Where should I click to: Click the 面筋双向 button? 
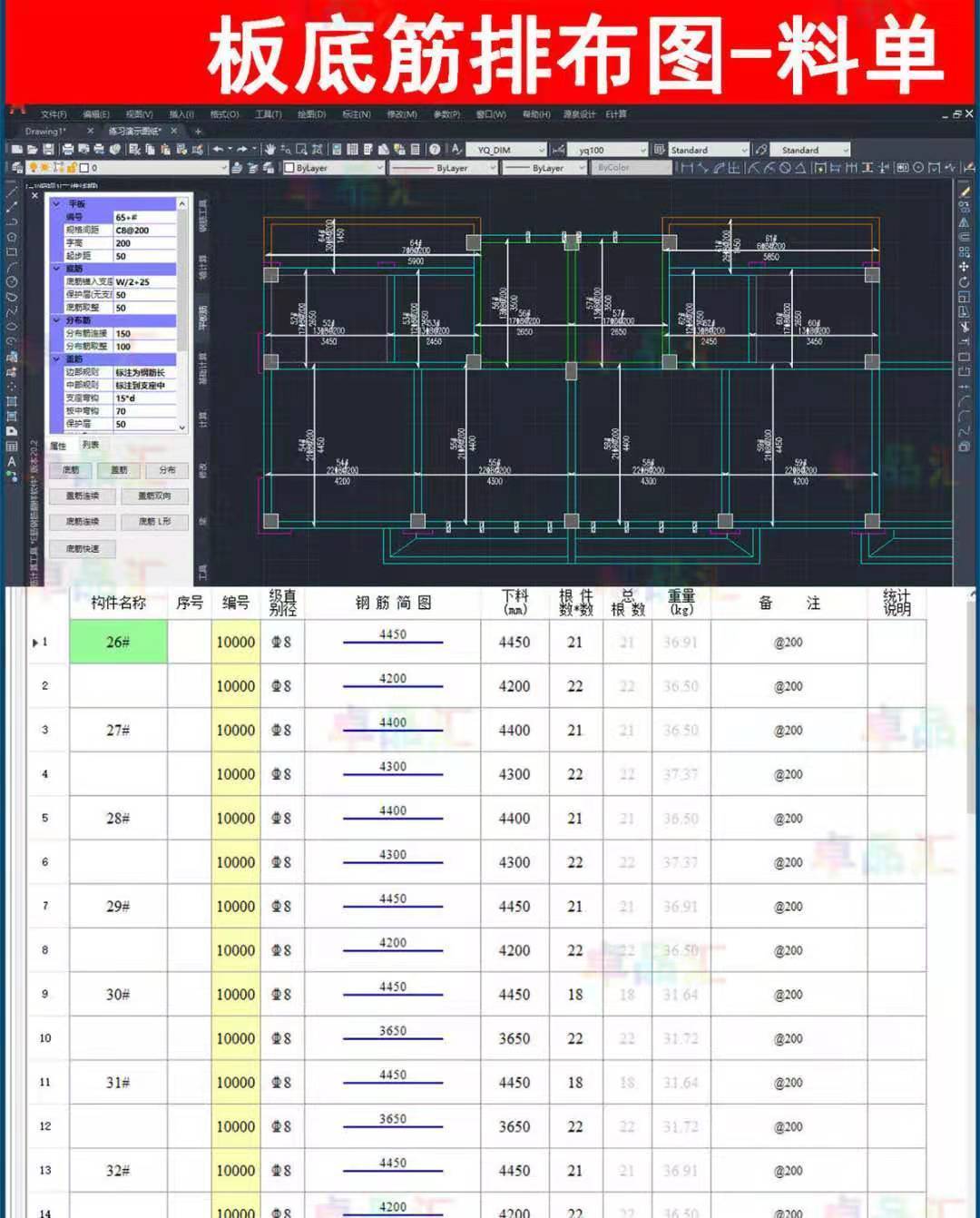click(x=155, y=496)
